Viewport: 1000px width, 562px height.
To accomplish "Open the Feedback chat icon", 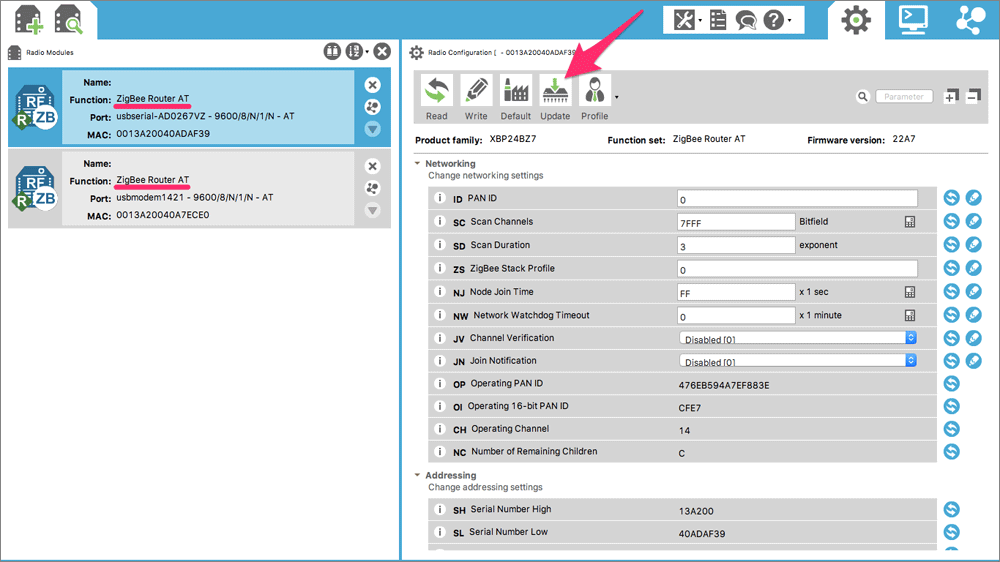I will click(746, 20).
